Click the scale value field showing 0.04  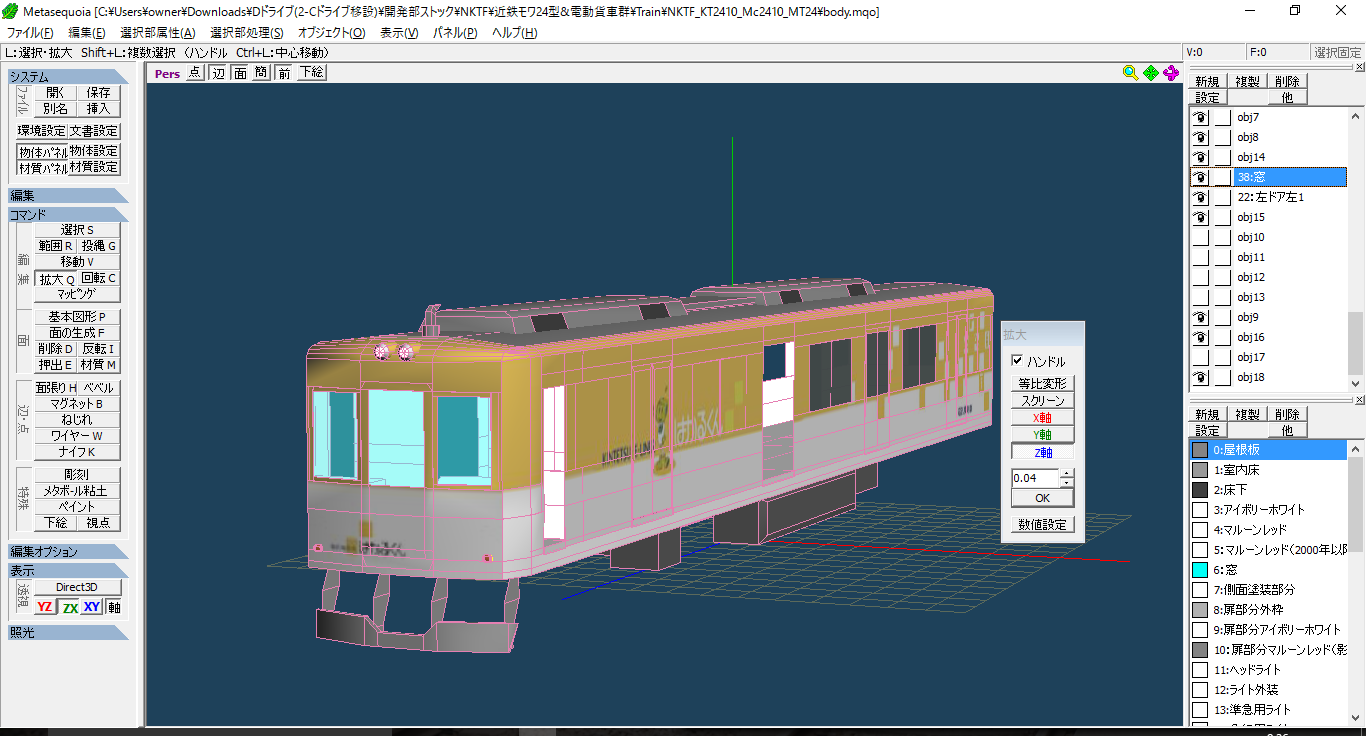coord(1035,479)
